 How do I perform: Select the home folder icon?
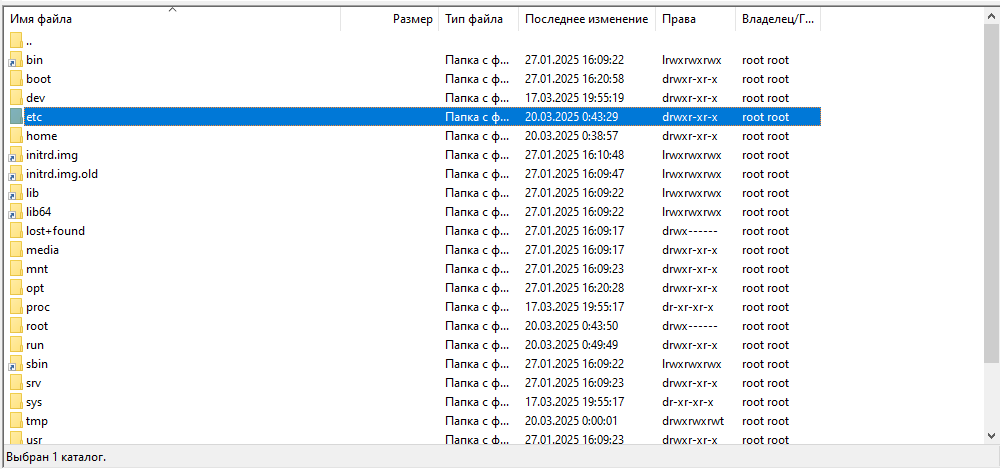coord(16,136)
